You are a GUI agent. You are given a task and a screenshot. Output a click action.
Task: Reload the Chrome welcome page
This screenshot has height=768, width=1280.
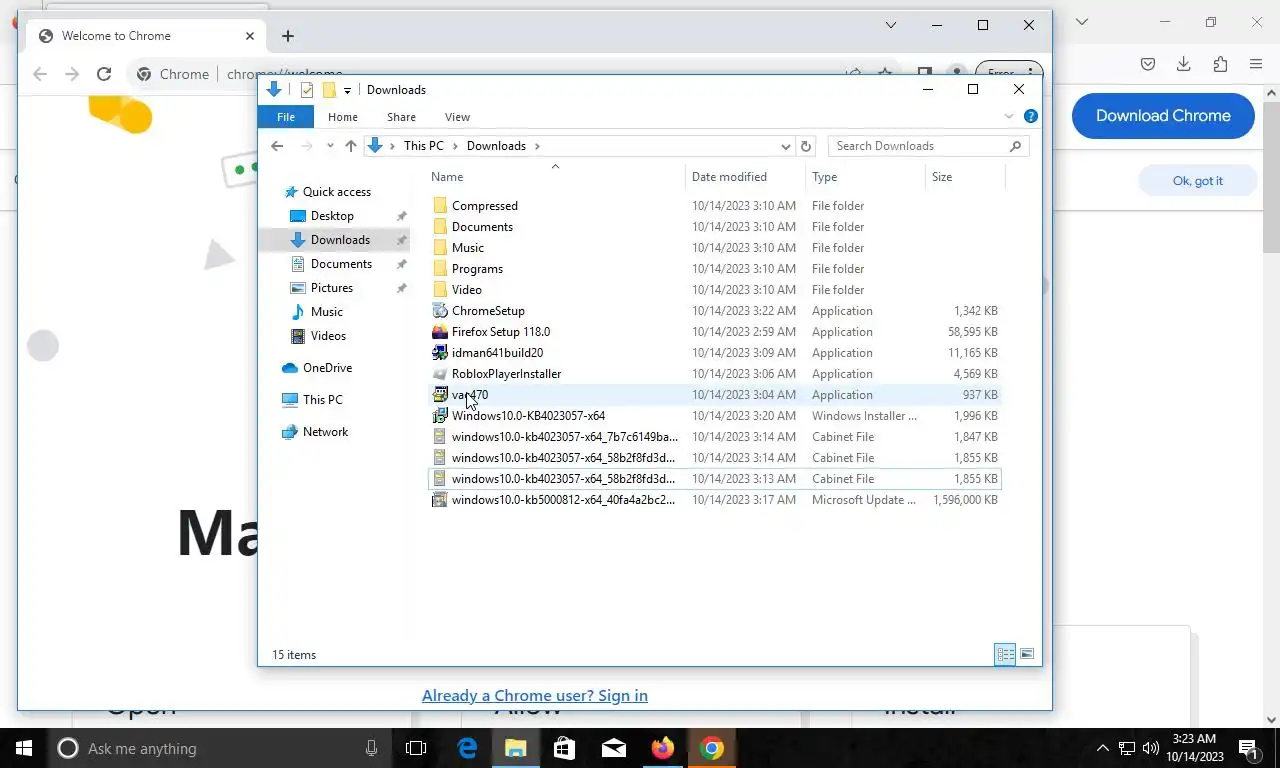104,74
